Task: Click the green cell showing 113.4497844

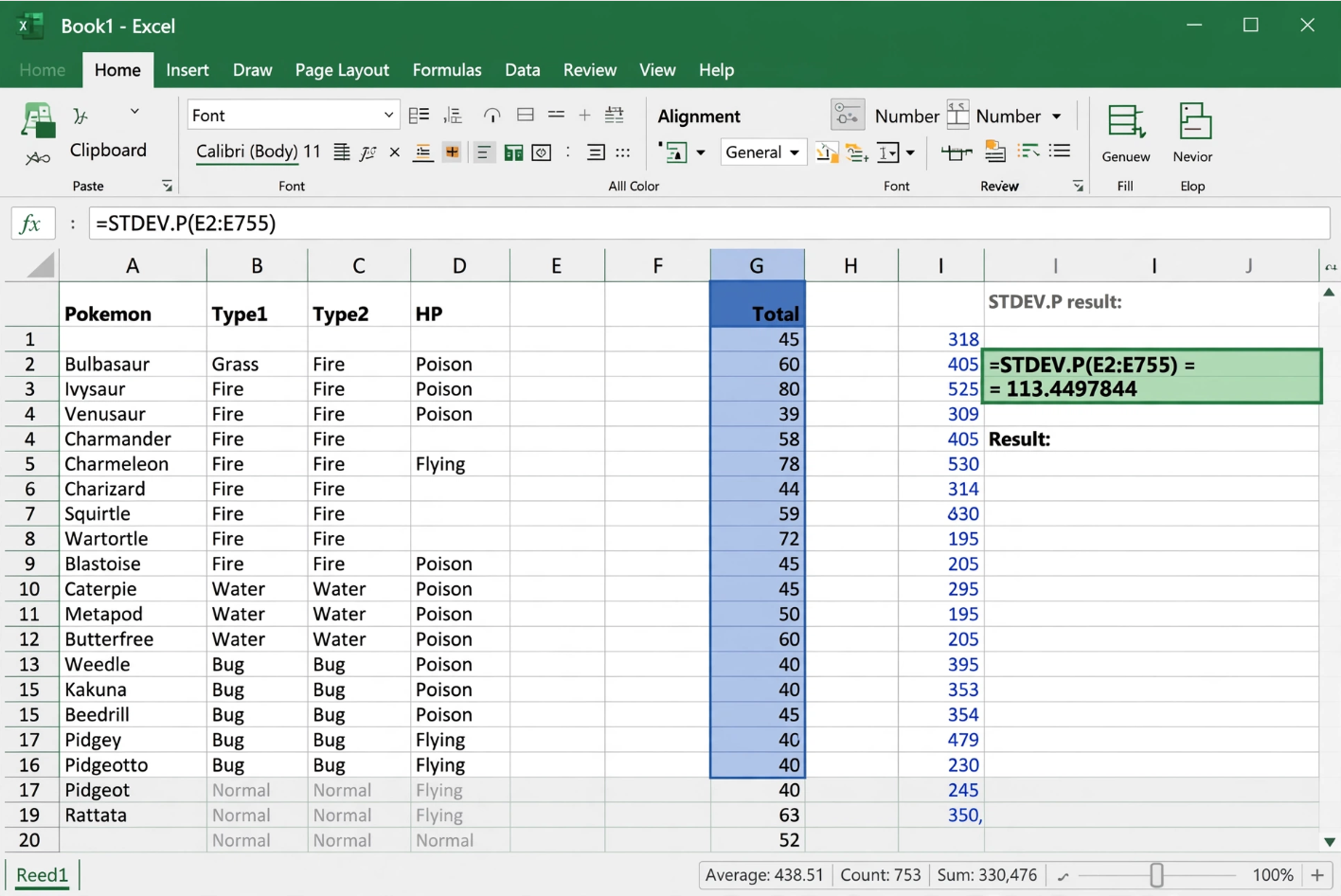Action: (1152, 376)
